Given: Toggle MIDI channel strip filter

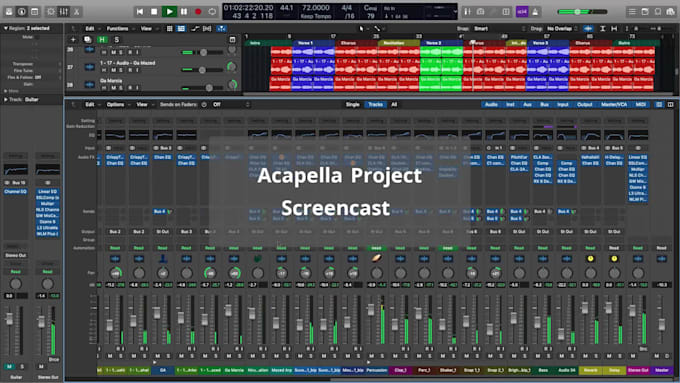Looking at the screenshot, I should coord(641,105).
